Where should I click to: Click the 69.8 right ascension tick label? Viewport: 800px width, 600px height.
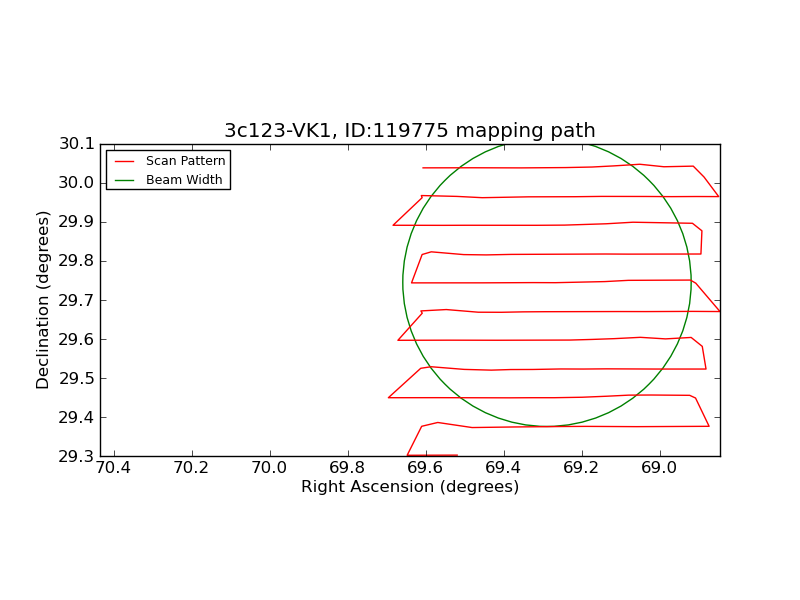coord(347,468)
